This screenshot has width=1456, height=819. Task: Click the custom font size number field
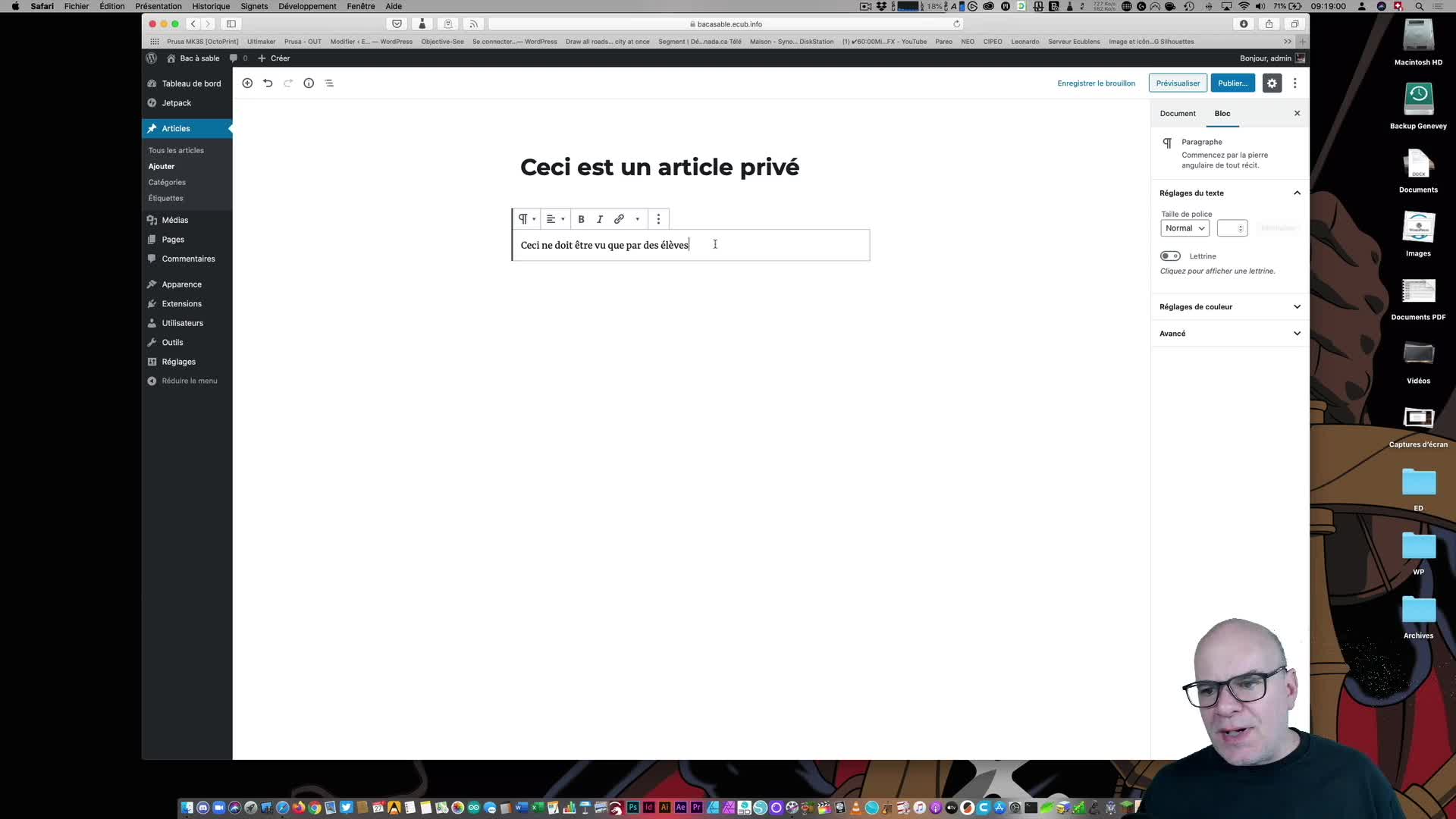click(1228, 228)
